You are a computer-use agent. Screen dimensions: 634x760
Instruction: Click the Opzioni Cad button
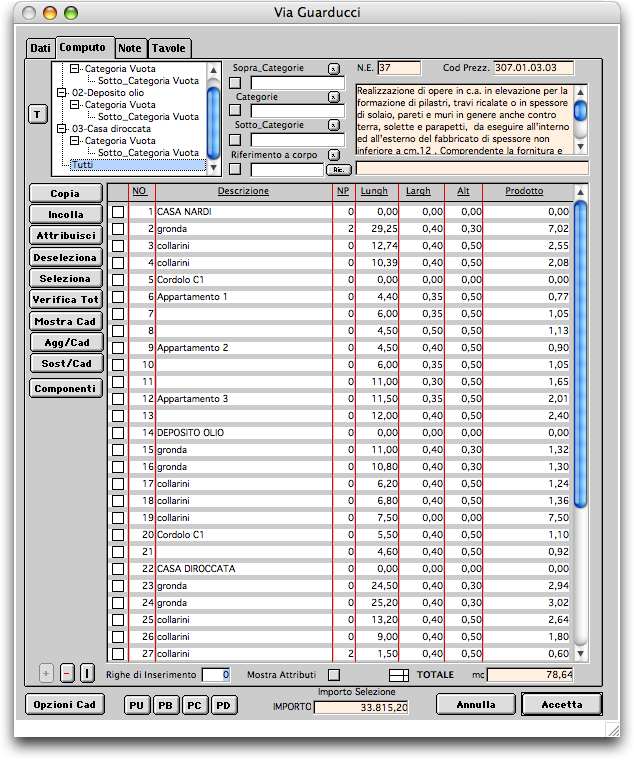64,705
